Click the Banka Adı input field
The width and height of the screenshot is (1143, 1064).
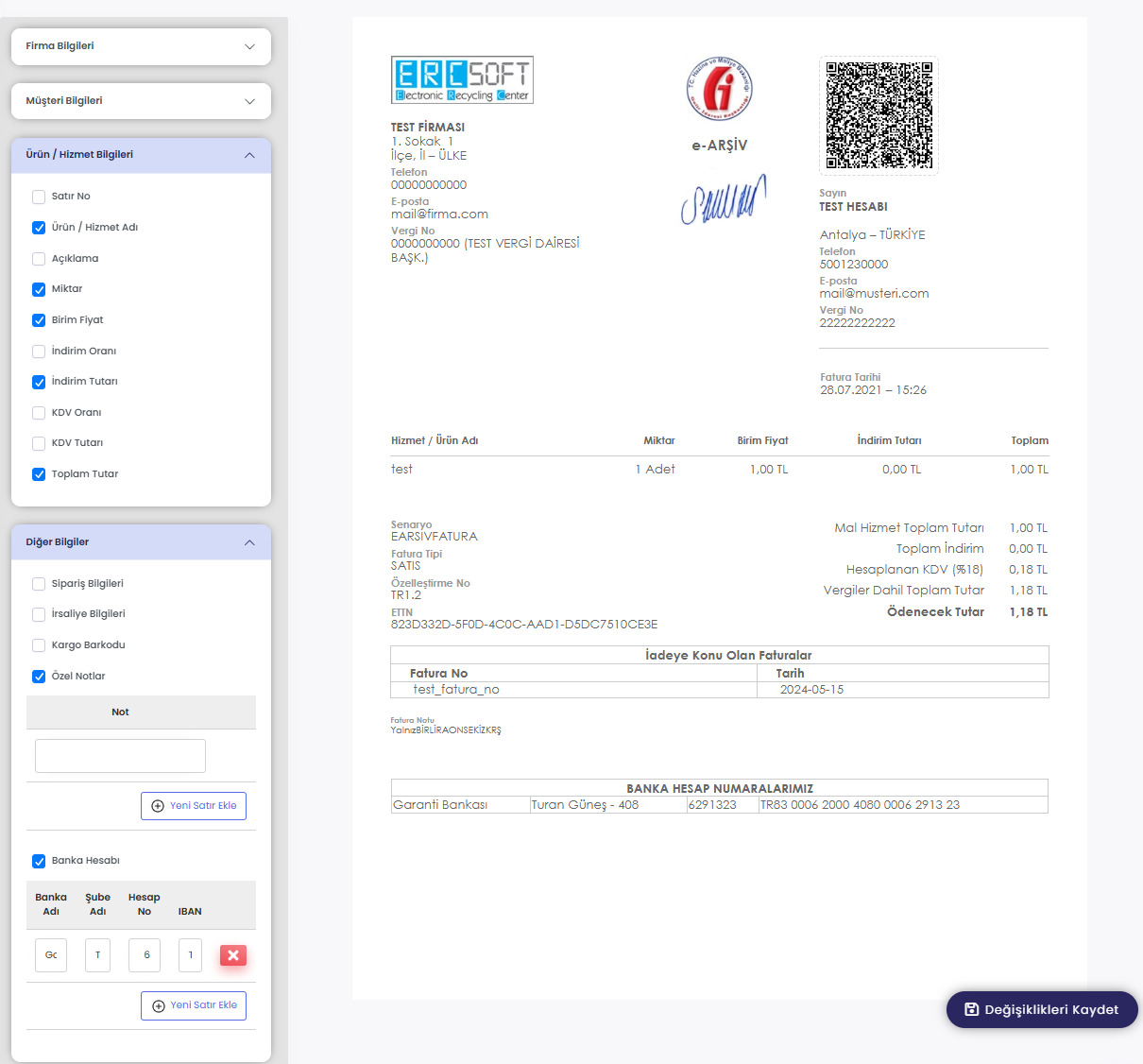[51, 955]
